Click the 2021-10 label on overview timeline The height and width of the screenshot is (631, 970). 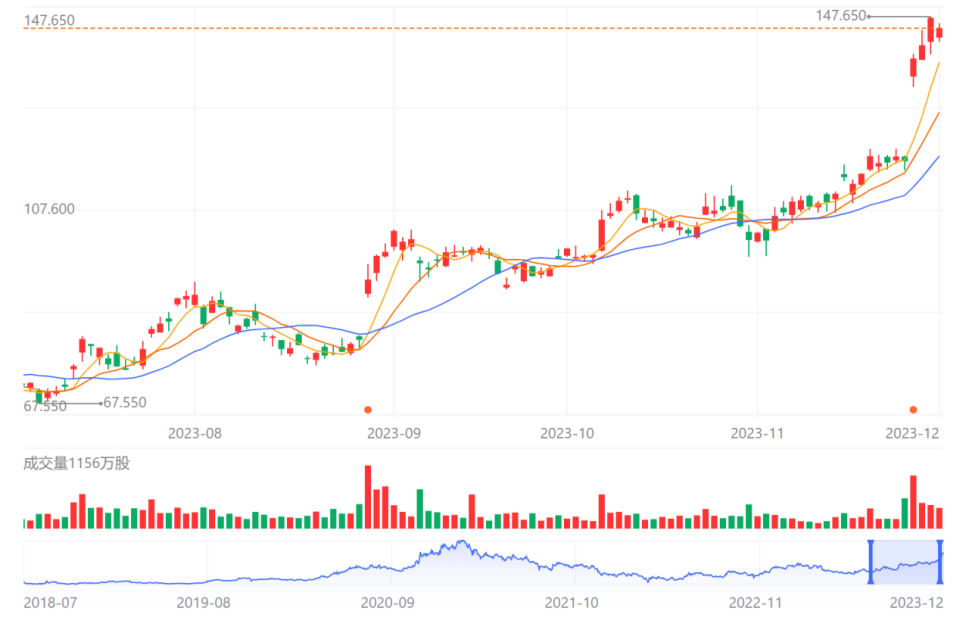572,603
